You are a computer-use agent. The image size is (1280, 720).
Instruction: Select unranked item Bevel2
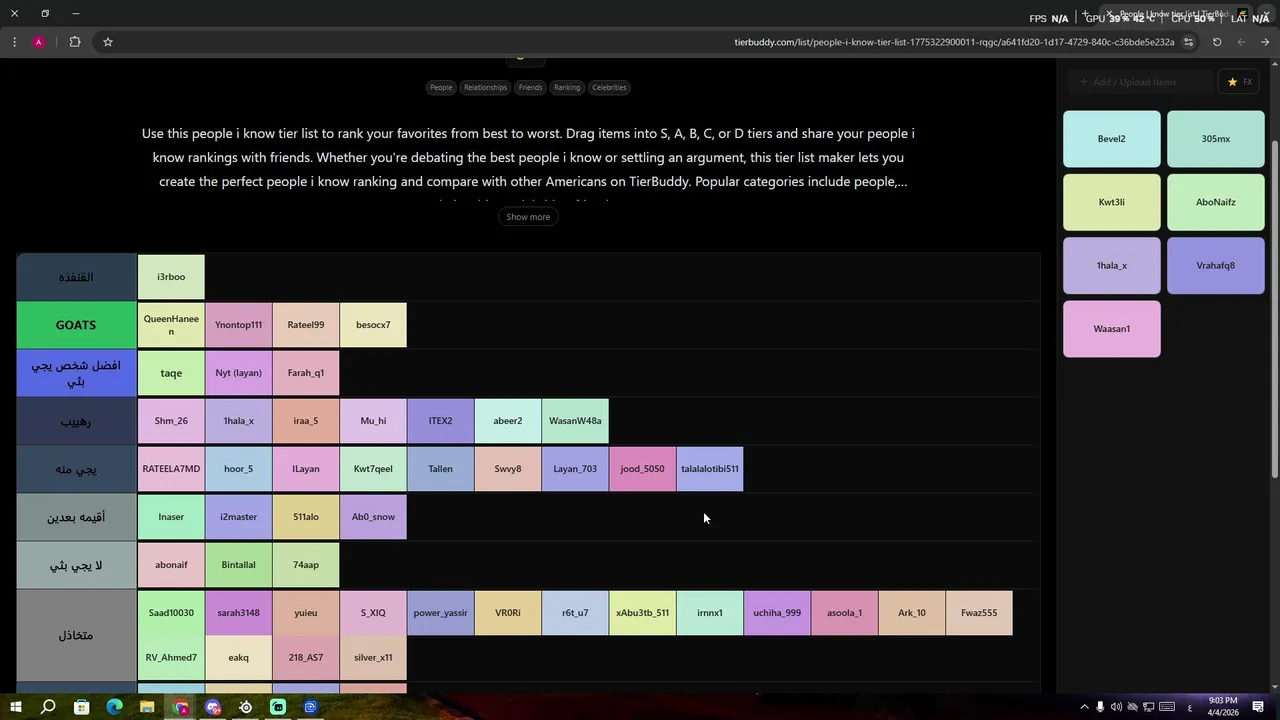1112,139
